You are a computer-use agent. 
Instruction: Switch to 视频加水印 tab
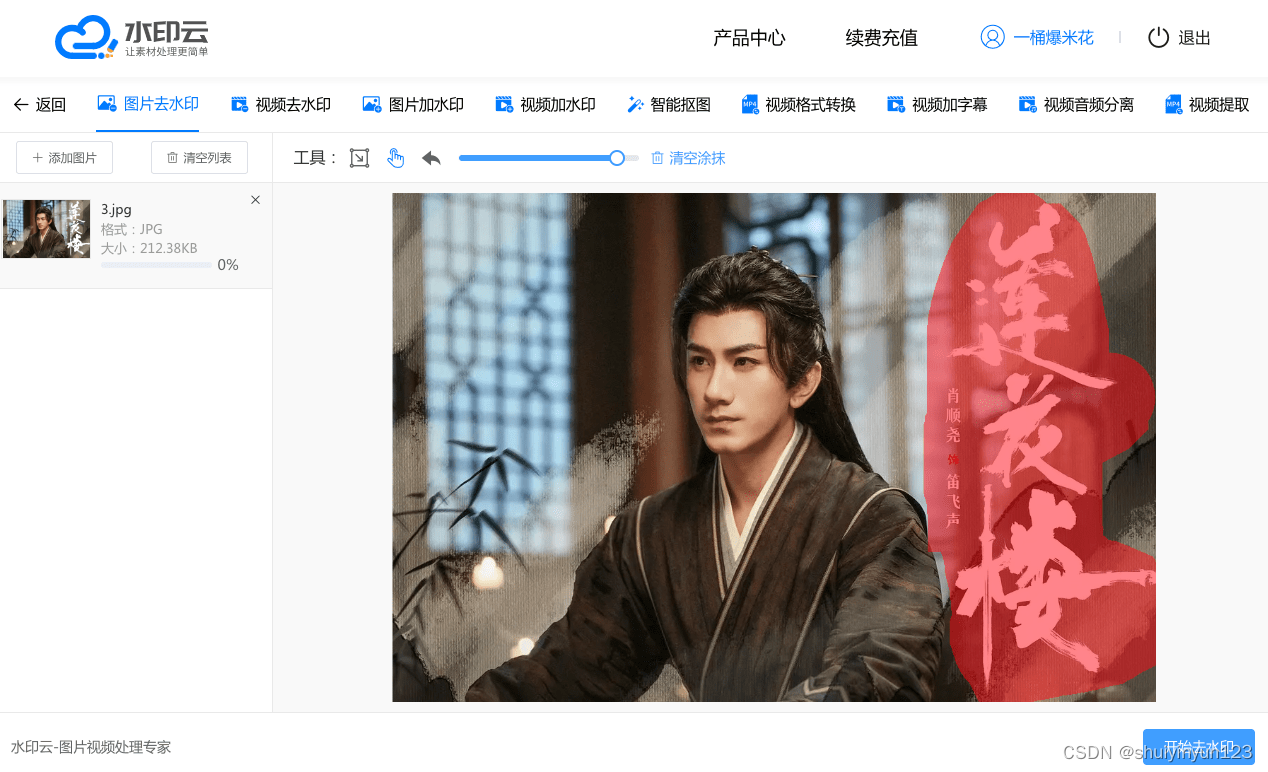coord(545,104)
